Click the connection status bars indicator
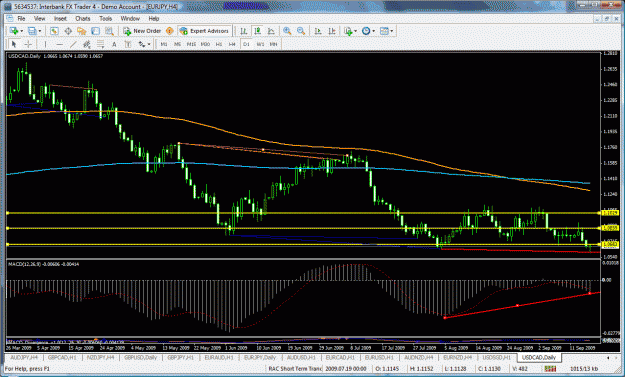 550,369
